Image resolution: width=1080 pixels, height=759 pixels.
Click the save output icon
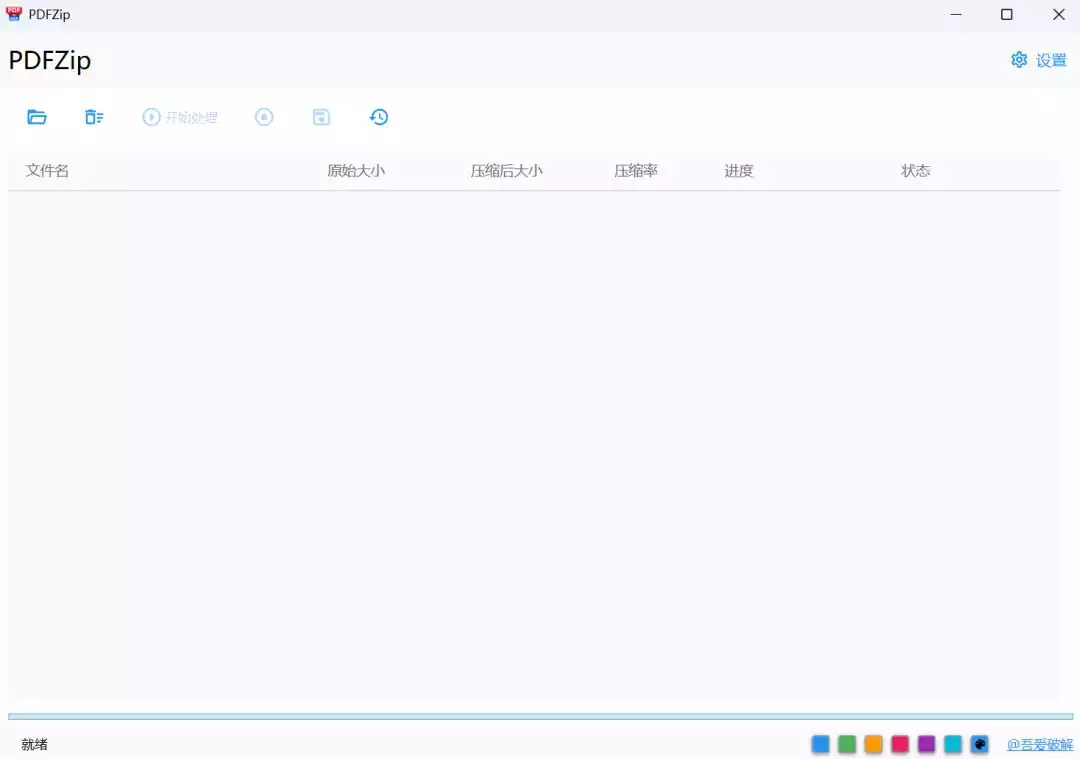coord(321,117)
